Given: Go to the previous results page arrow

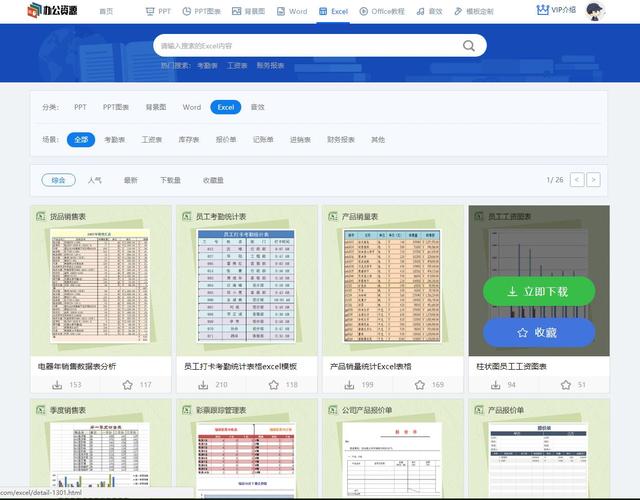Looking at the screenshot, I should [x=577, y=180].
